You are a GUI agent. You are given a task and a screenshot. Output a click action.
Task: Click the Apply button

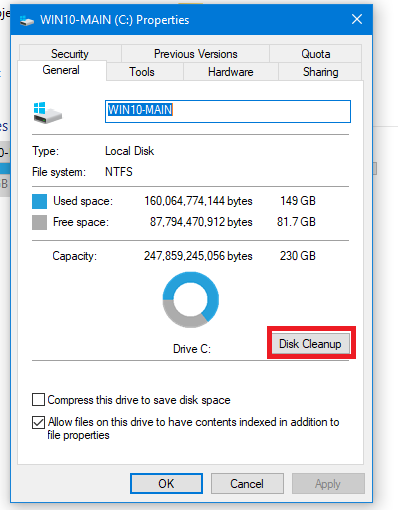point(328,483)
